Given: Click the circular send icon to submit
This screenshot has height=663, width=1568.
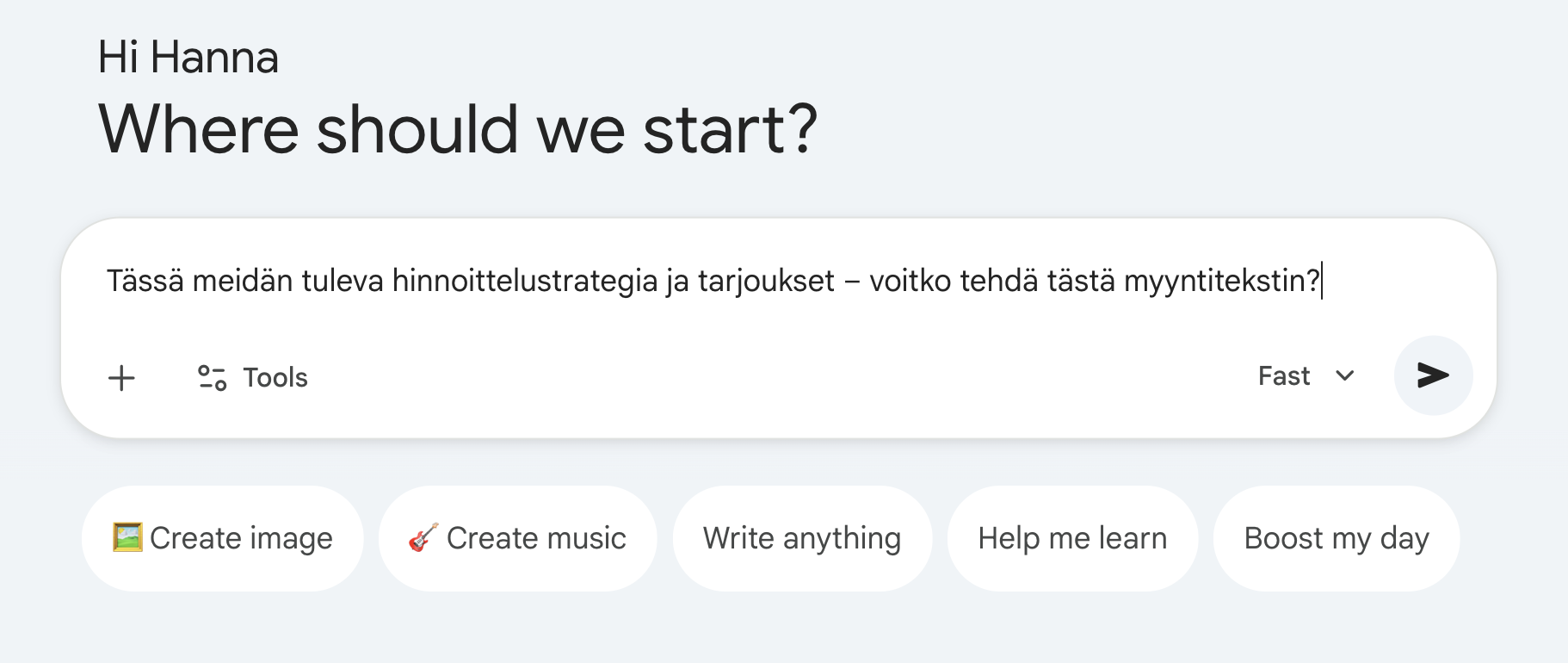Looking at the screenshot, I should [x=1431, y=375].
